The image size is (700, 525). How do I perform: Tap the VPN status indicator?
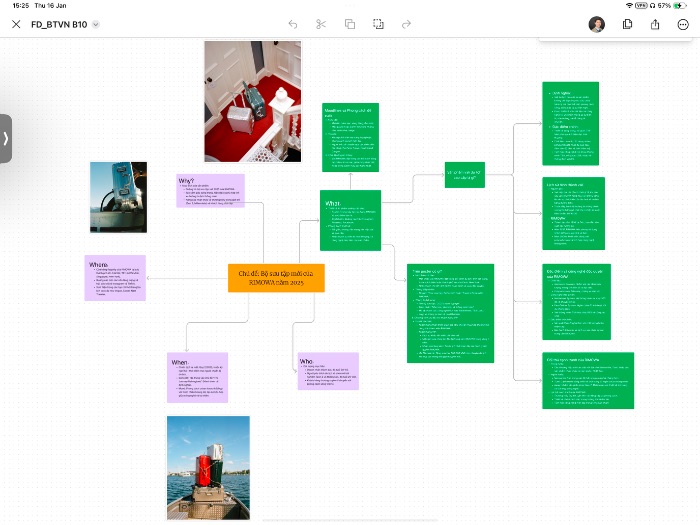[x=641, y=5]
